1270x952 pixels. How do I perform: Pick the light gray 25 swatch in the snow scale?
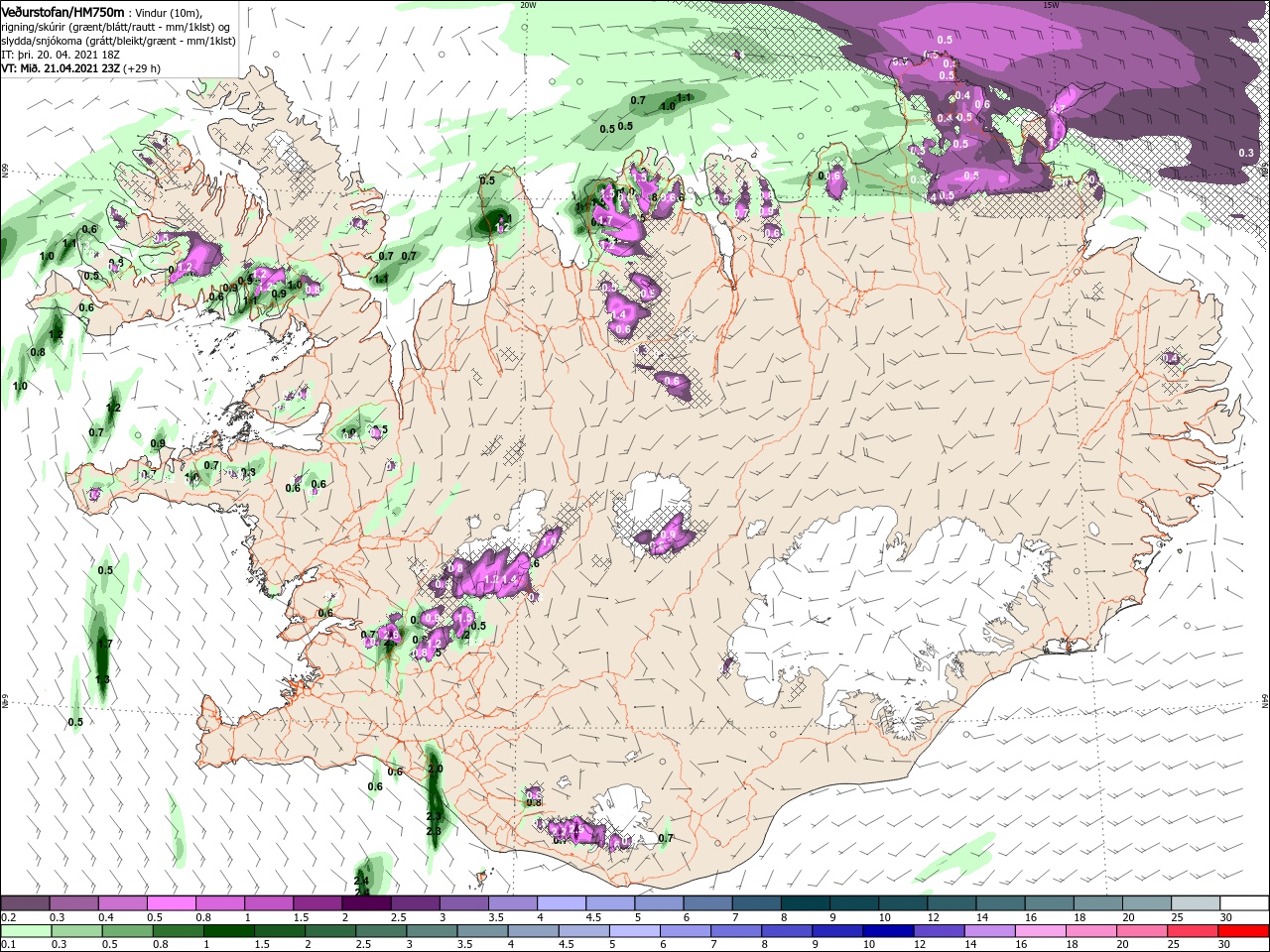tap(1196, 903)
